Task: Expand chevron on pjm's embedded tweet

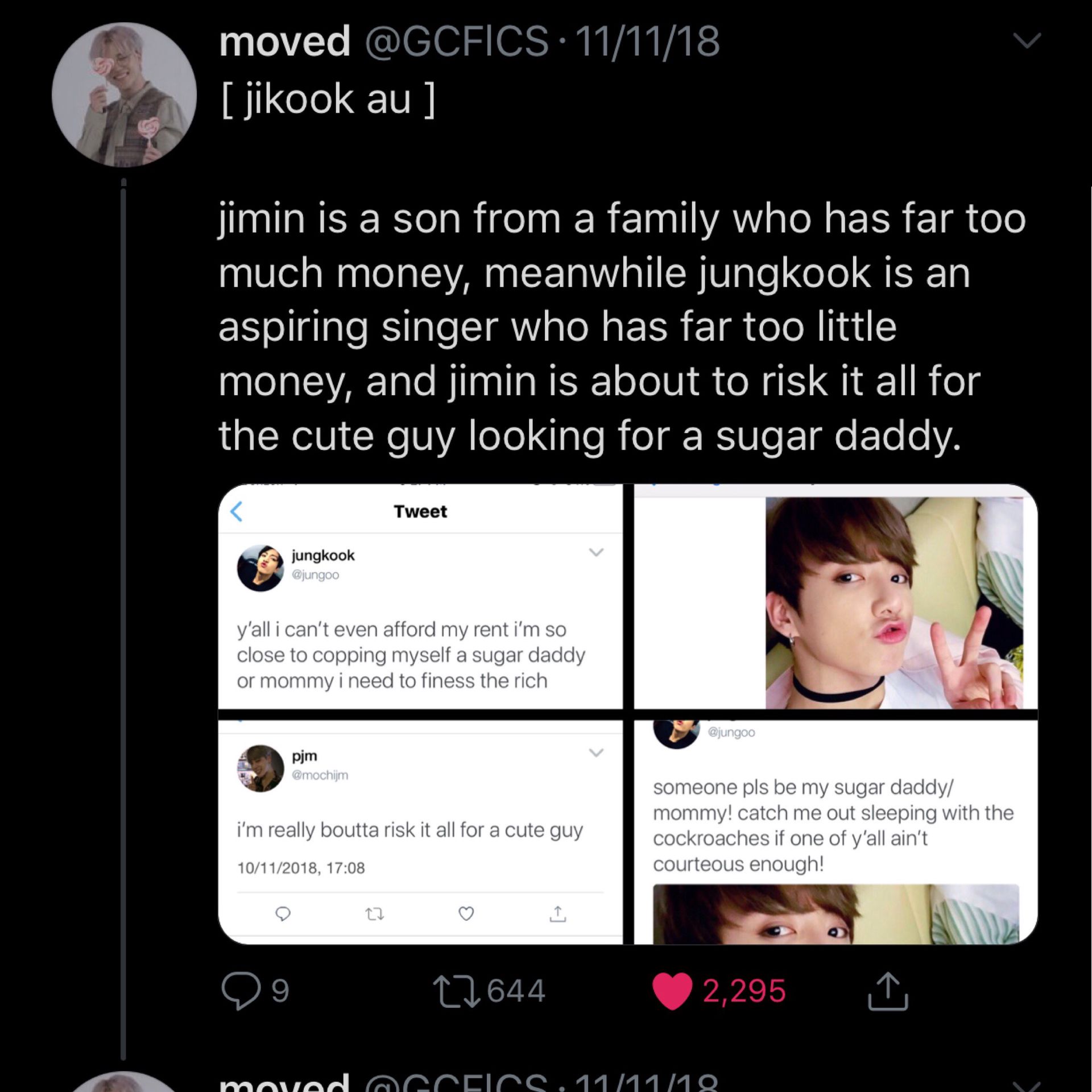Action: click(x=596, y=752)
